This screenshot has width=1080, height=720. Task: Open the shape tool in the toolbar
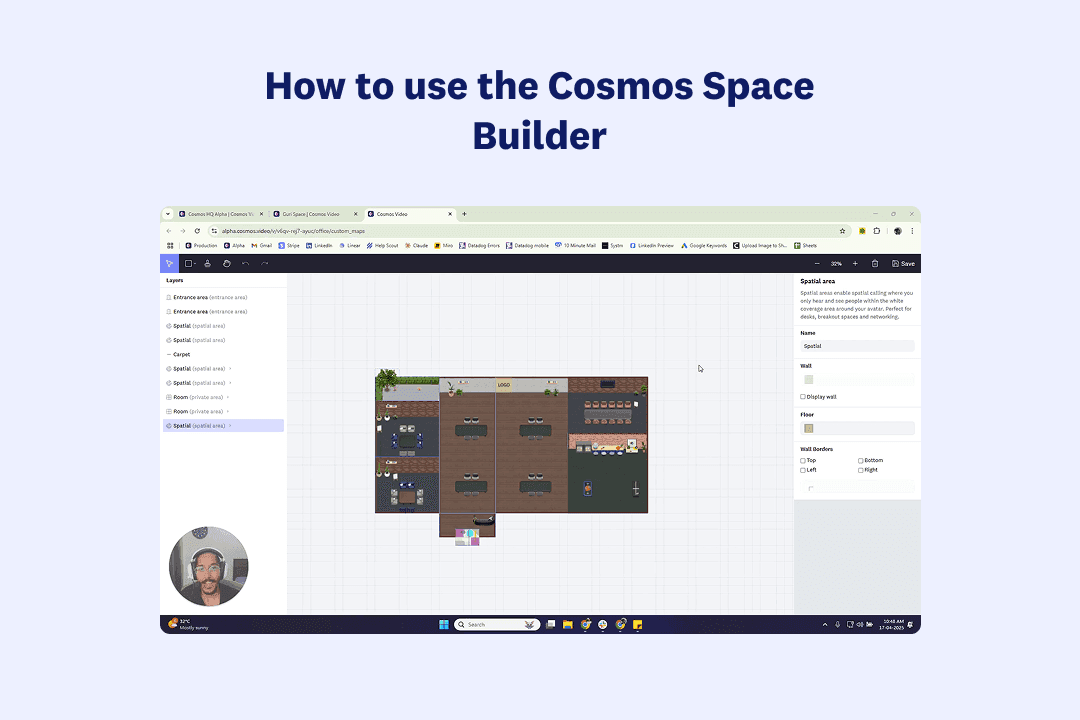coord(188,263)
